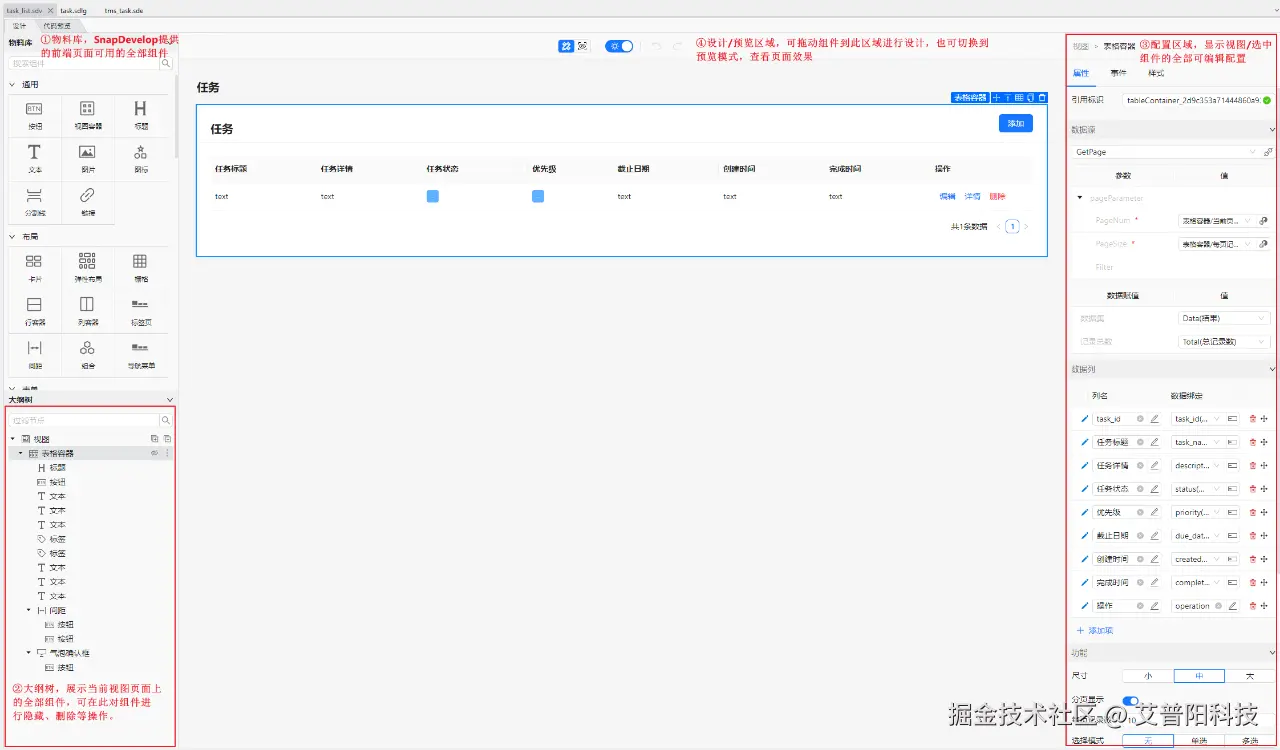Collapse the 数据源 section in config panel
This screenshot has height=750, width=1280.
click(1272, 130)
